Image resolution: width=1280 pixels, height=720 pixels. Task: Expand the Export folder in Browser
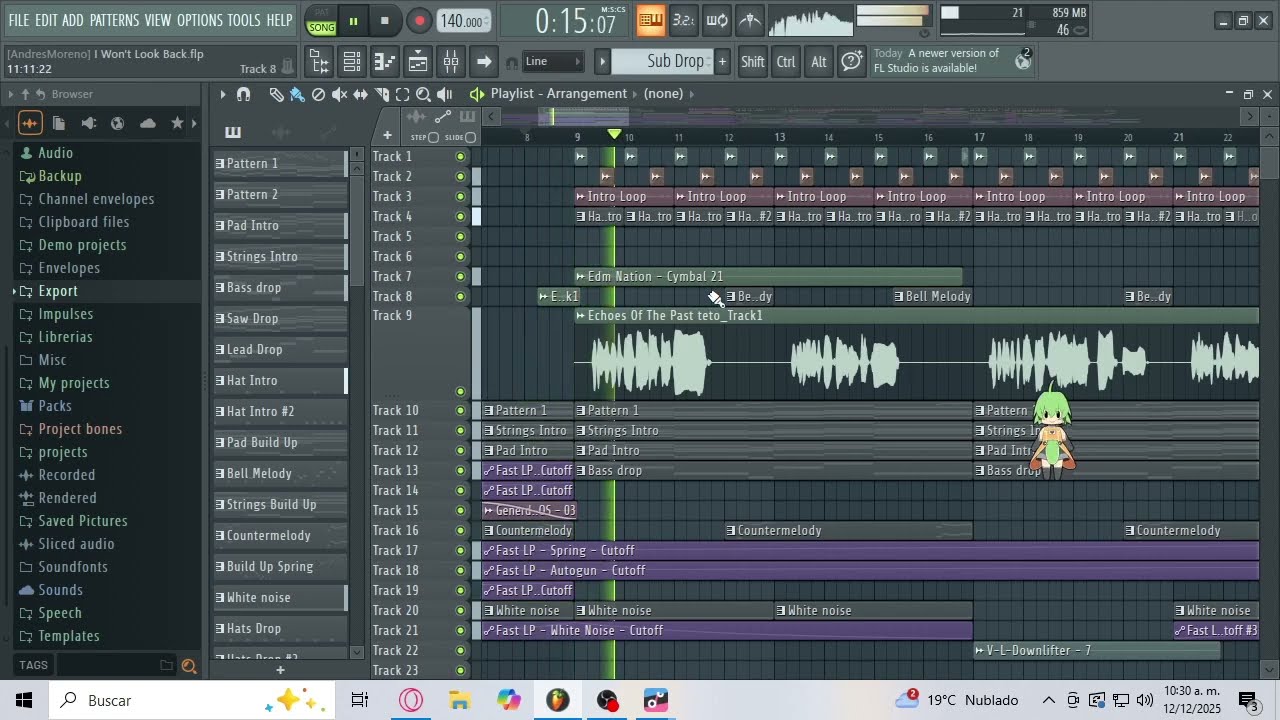click(x=58, y=291)
